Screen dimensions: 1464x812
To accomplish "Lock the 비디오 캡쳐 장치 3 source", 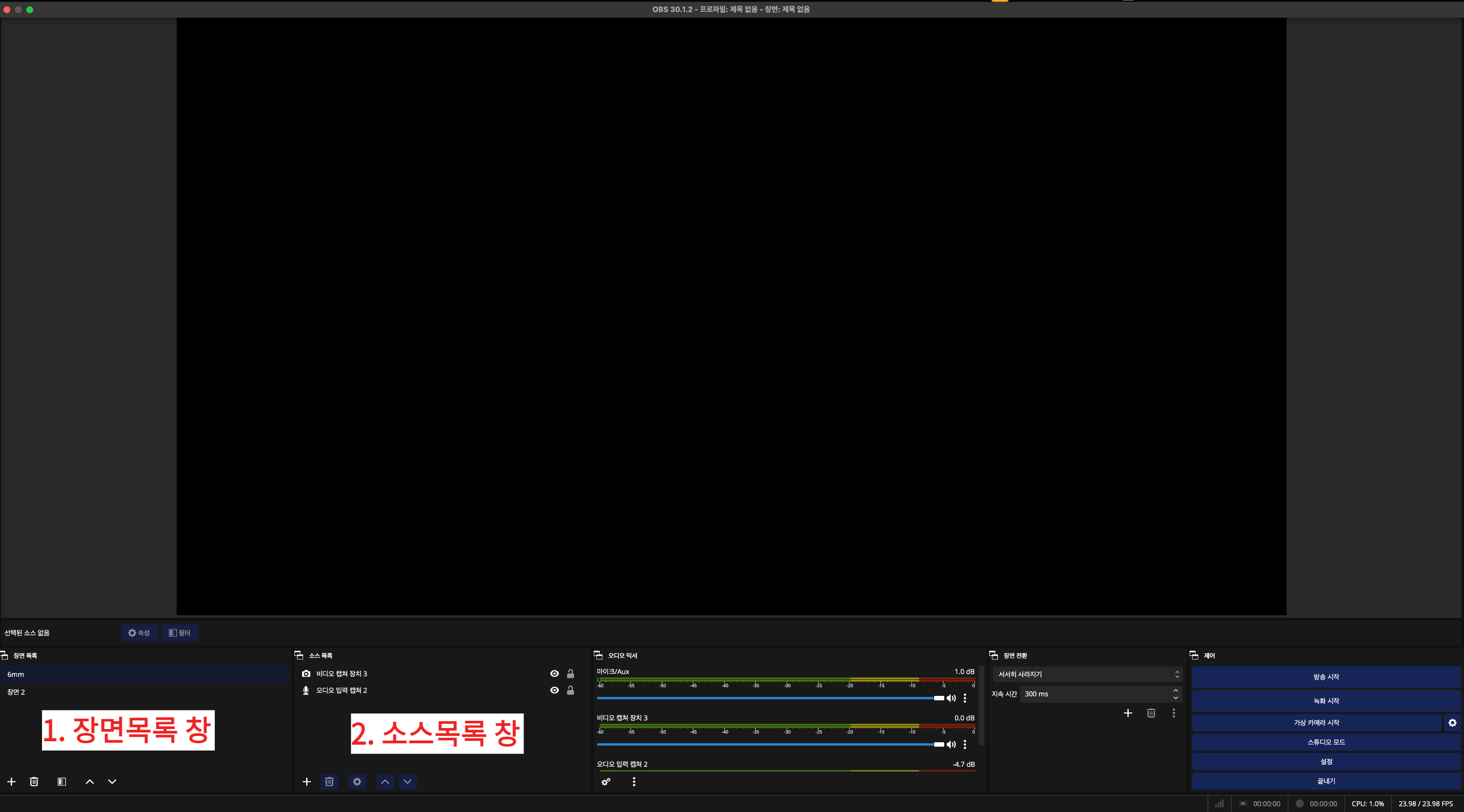I will pyautogui.click(x=570, y=674).
